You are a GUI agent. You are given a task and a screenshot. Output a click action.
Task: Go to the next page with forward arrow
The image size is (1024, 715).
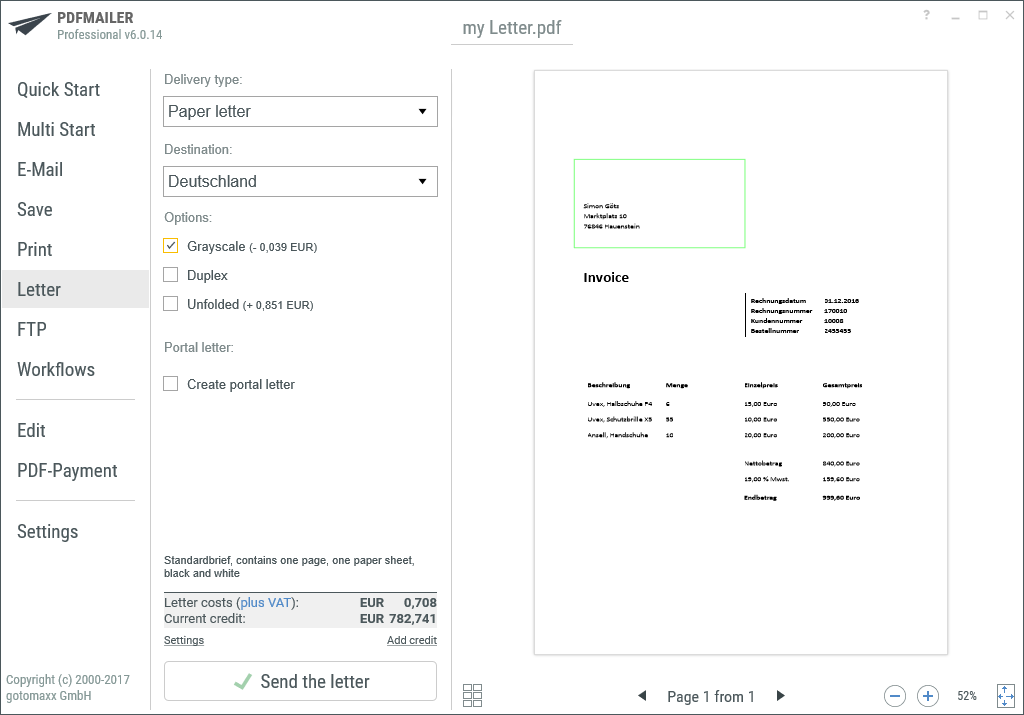click(x=780, y=695)
